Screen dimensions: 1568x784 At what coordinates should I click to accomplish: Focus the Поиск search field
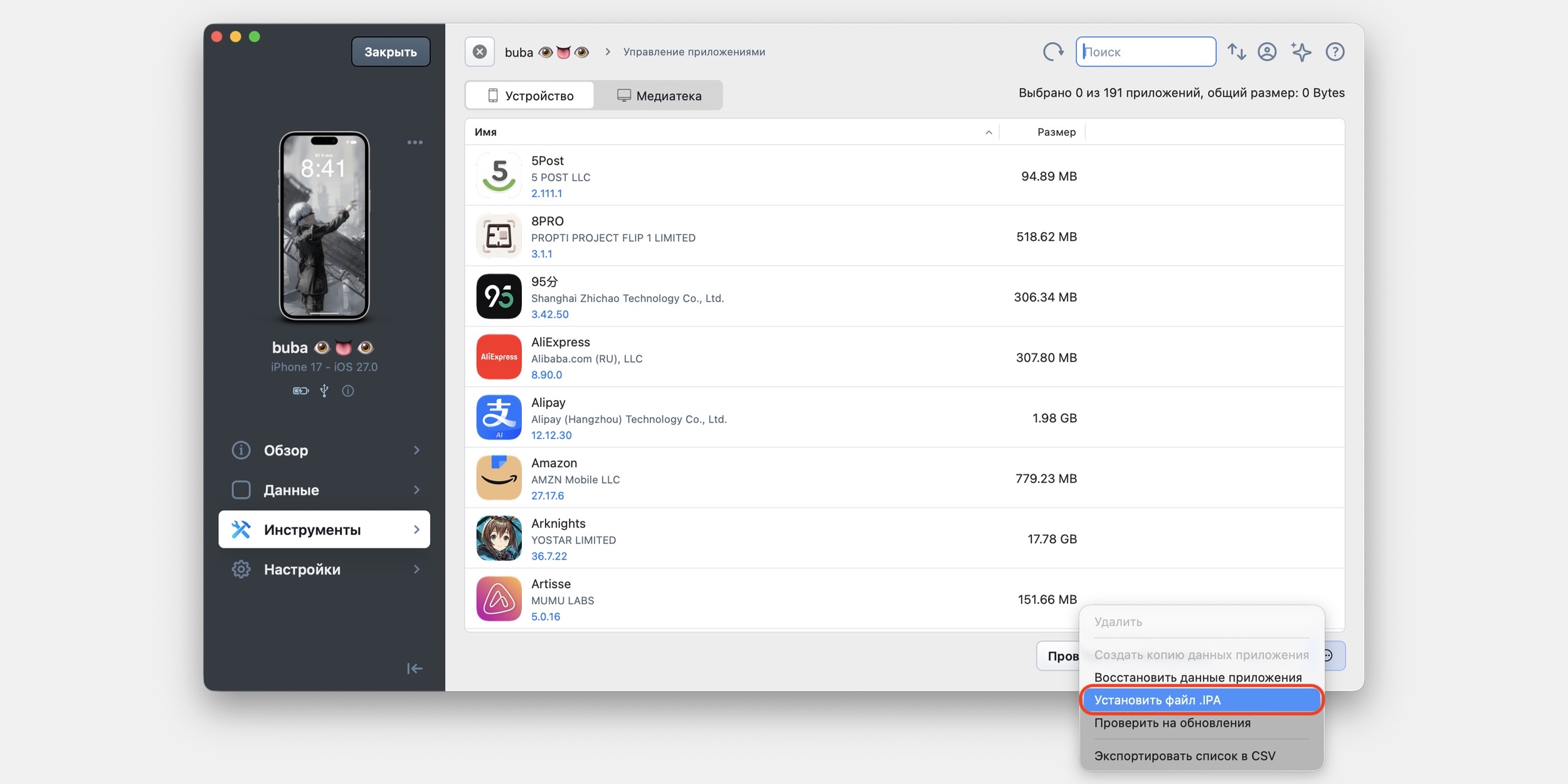coord(1145,51)
